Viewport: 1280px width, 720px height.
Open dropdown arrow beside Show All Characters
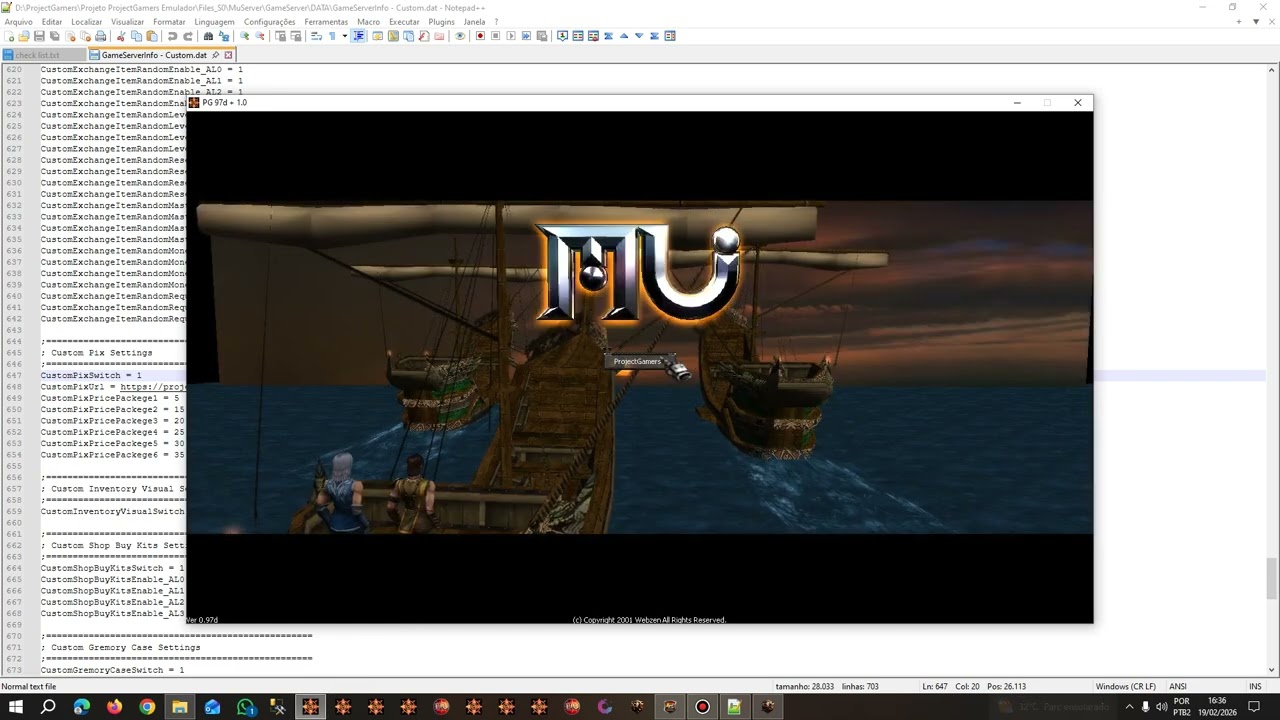click(344, 36)
